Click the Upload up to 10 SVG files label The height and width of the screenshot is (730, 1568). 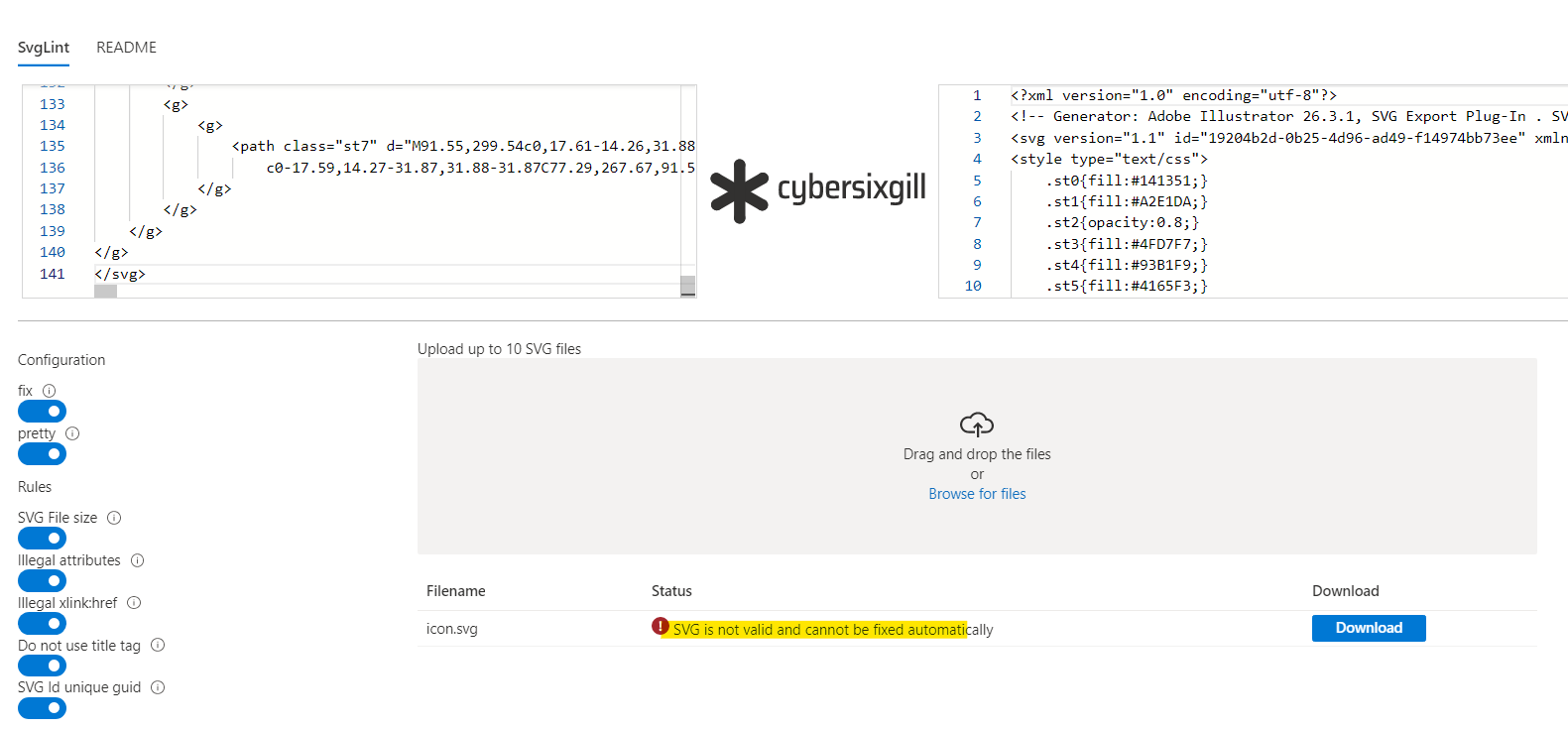[499, 349]
